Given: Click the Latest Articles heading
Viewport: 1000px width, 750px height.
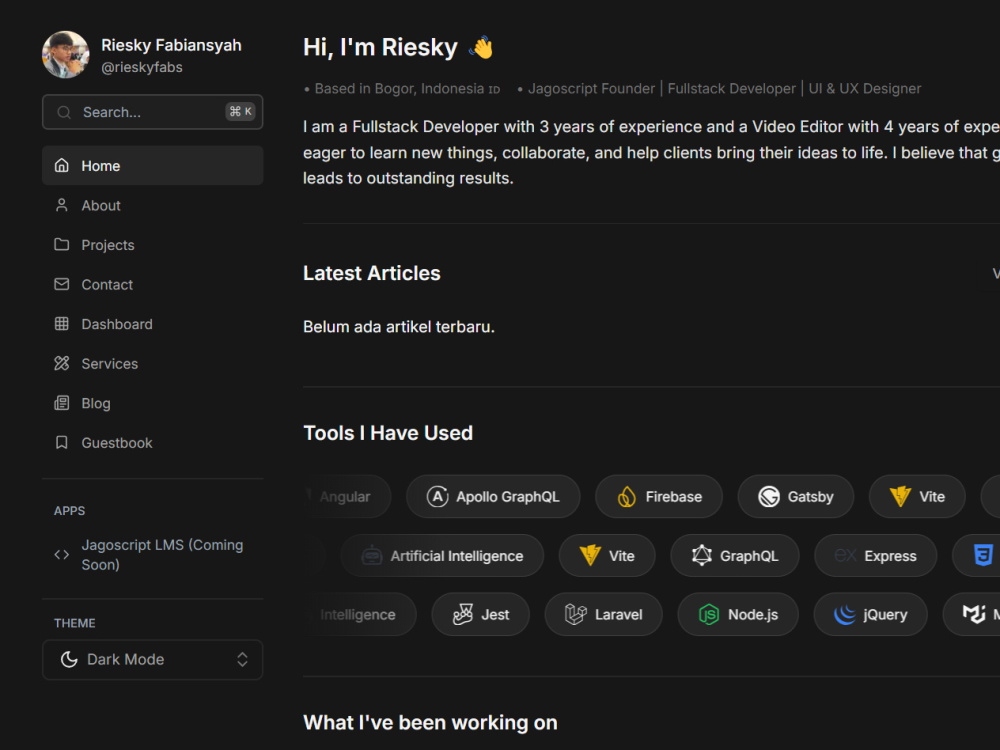Looking at the screenshot, I should 371,273.
